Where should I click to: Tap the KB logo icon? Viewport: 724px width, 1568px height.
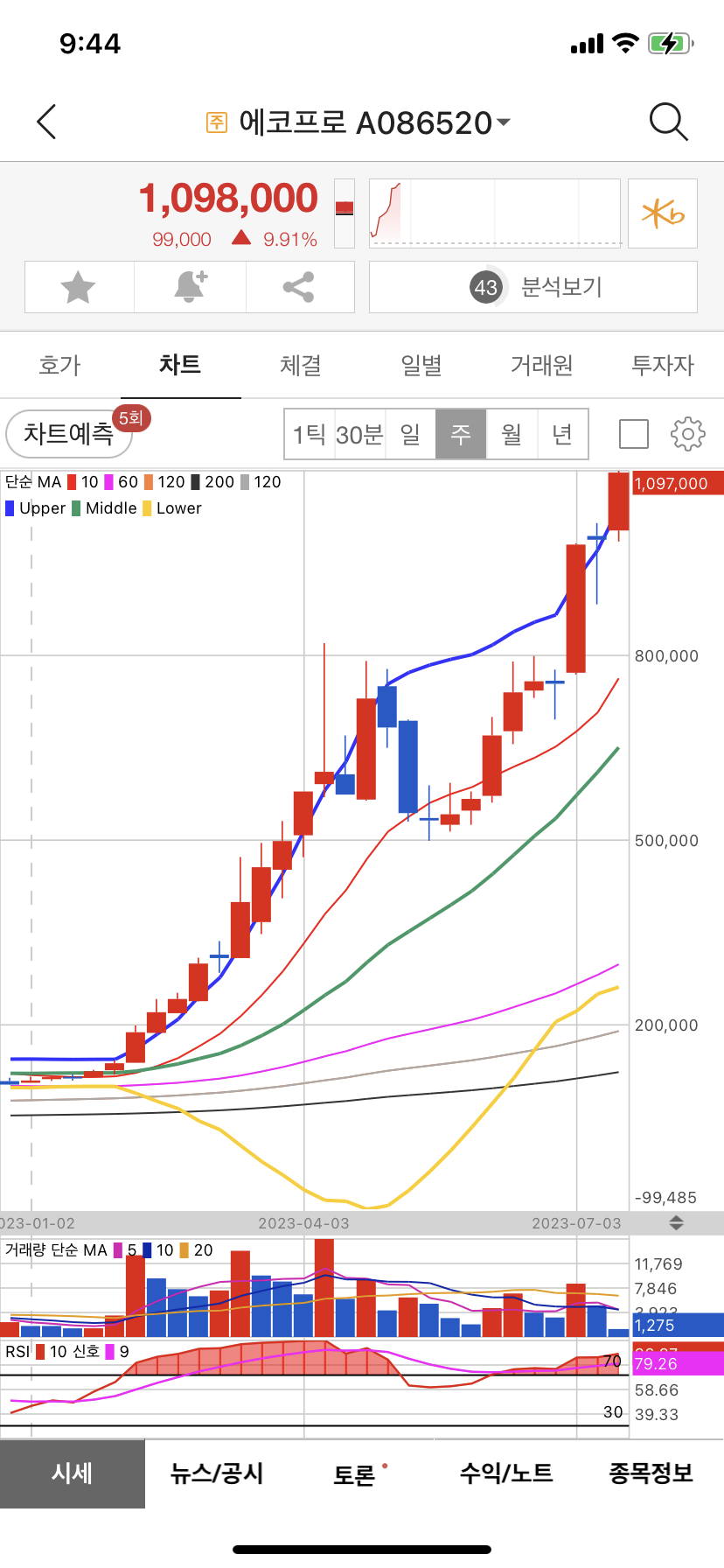pyautogui.click(x=663, y=213)
